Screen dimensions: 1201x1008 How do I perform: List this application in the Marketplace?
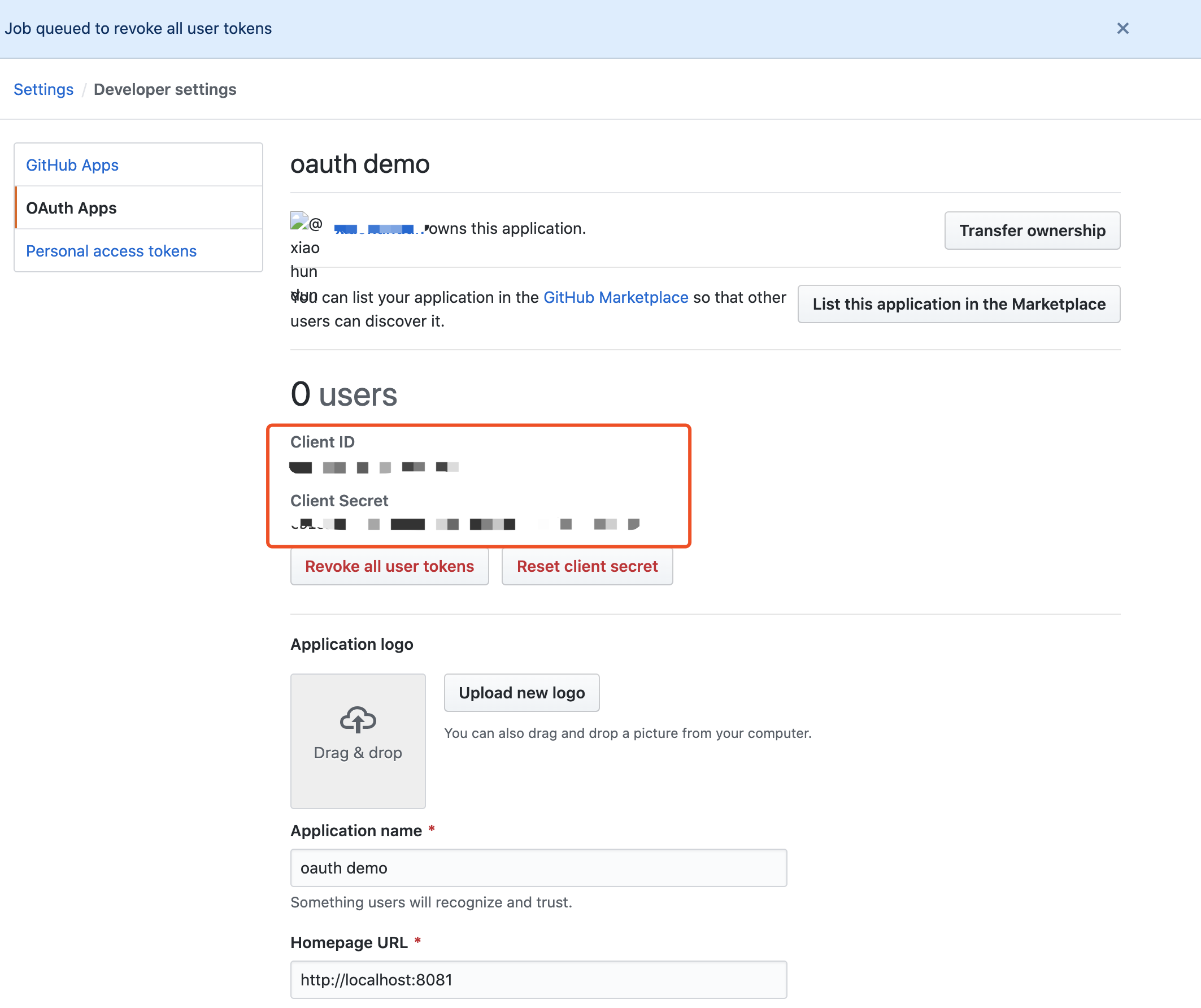[959, 304]
